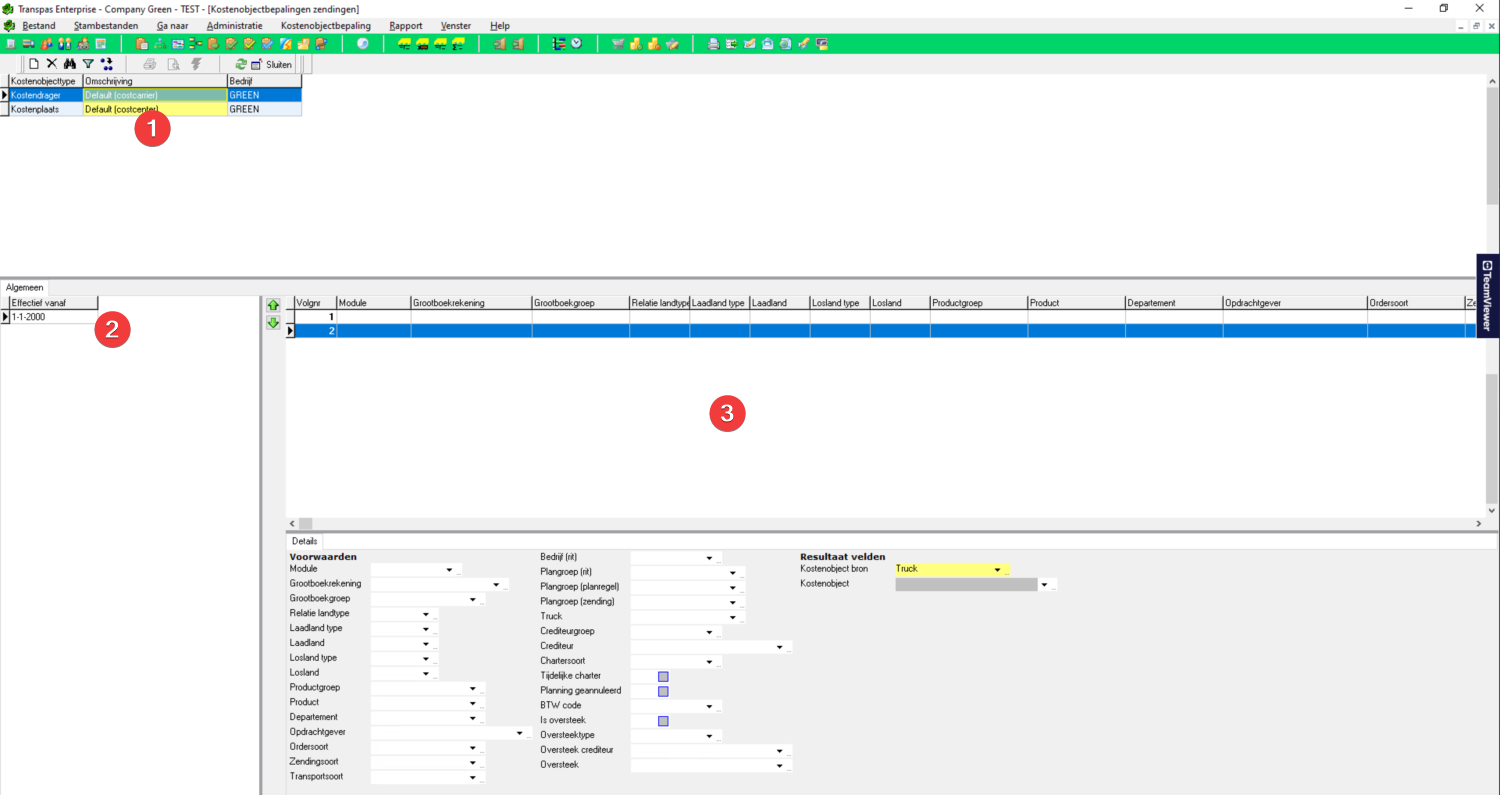Click the Volgnr column header
This screenshot has height=795, width=1500.
[316, 302]
